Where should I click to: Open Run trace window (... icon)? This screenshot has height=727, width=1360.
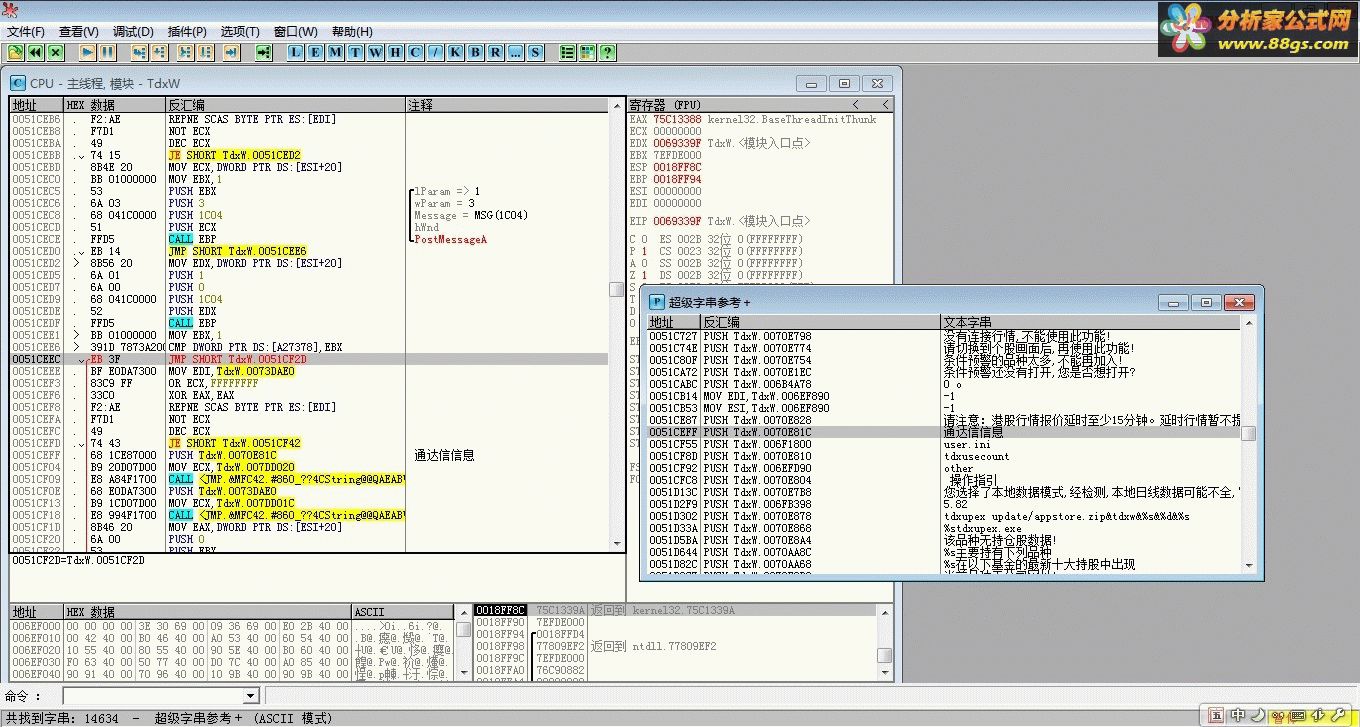tap(516, 52)
